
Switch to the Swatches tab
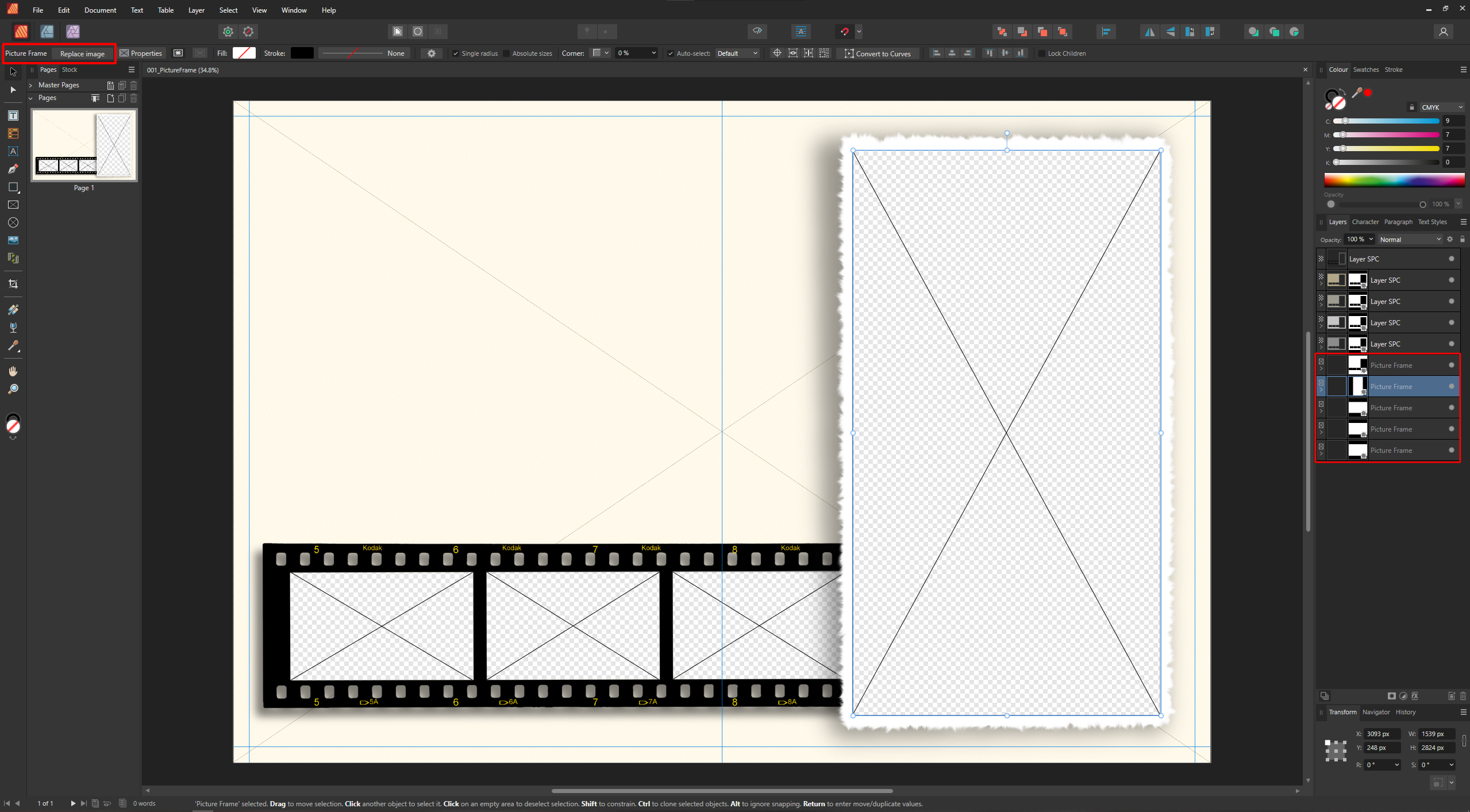1365,70
